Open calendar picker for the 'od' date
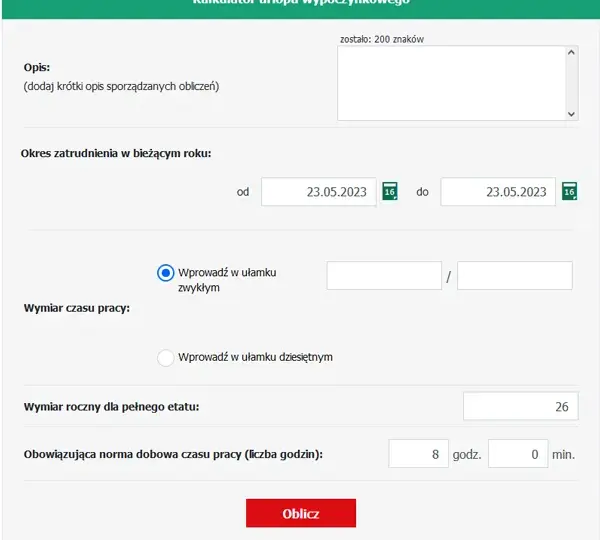The width and height of the screenshot is (600, 540). (x=390, y=191)
